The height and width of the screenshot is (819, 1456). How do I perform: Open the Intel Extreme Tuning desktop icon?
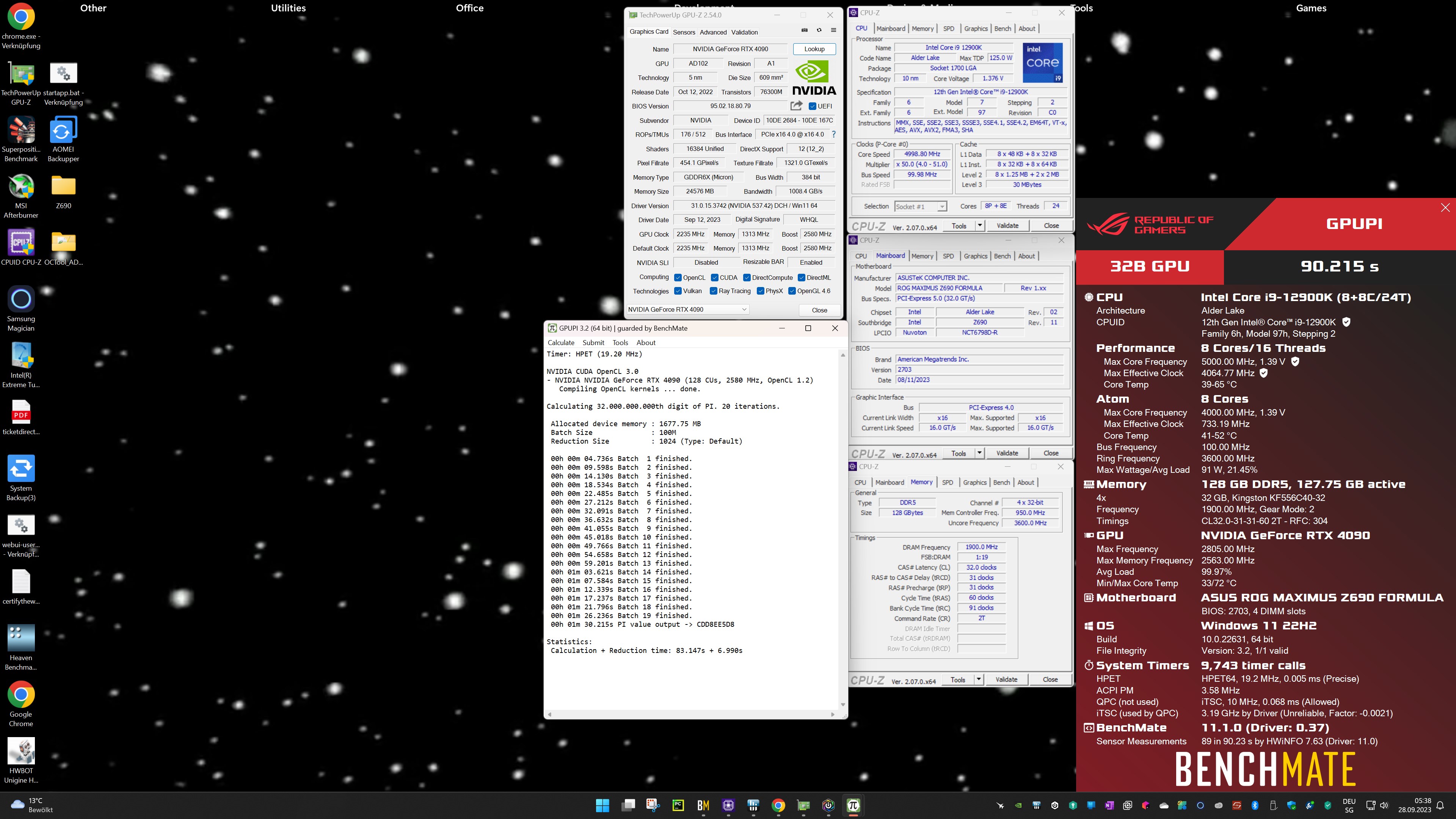point(21,365)
